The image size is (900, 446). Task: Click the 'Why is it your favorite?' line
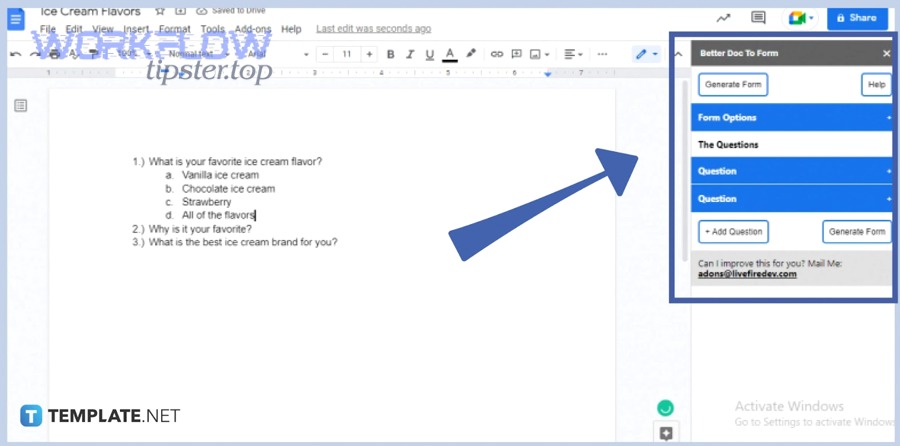(x=200, y=229)
